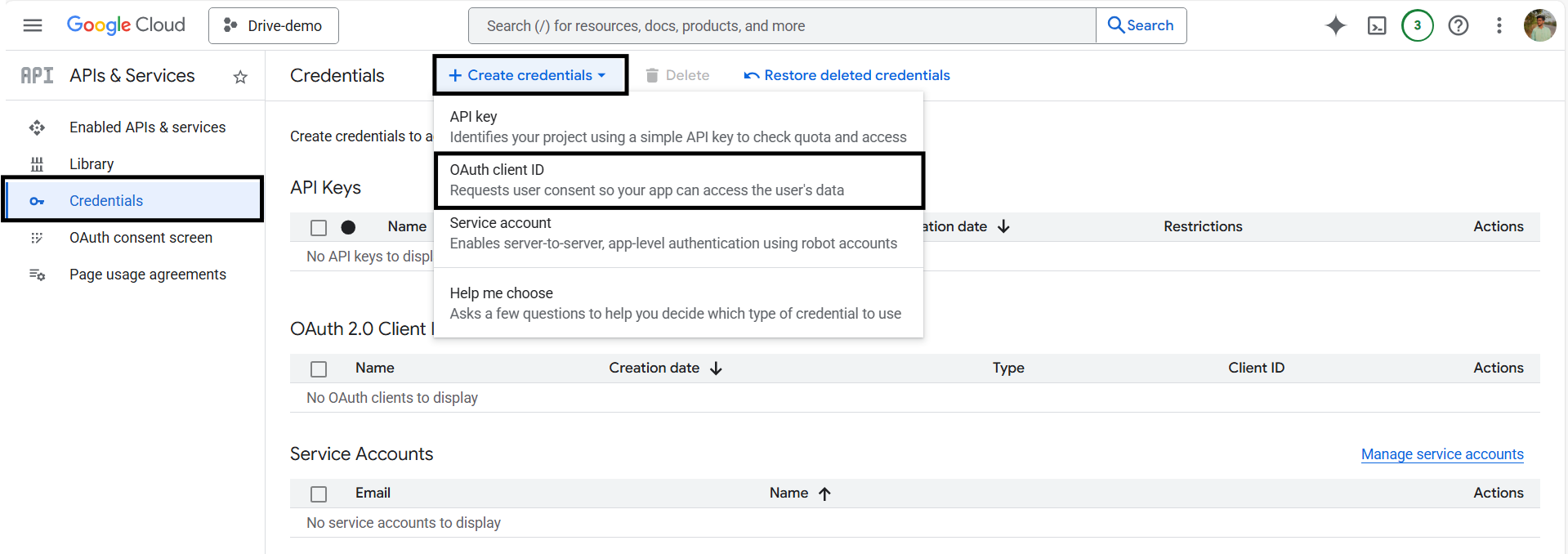1568x554 pixels.
Task: Click the Gemini sparkle assistant icon
Action: (x=1335, y=25)
